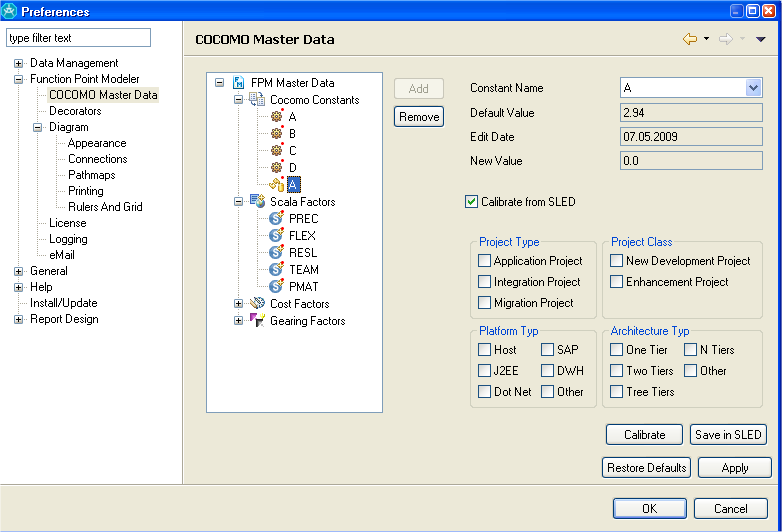The width and height of the screenshot is (782, 532).
Task: Select Appearance under Diagram
Action: click(97, 143)
